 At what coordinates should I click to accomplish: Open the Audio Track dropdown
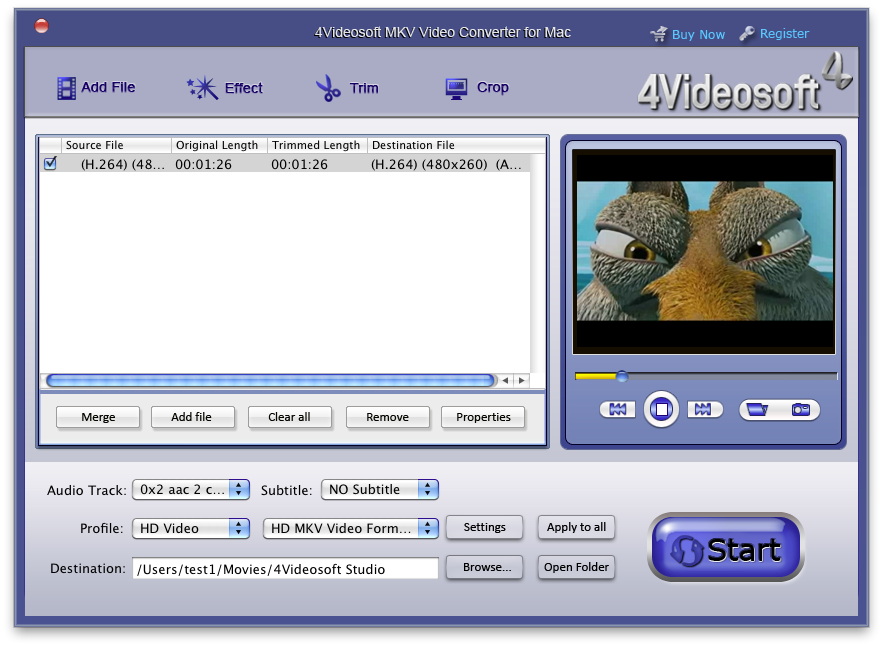point(191,489)
